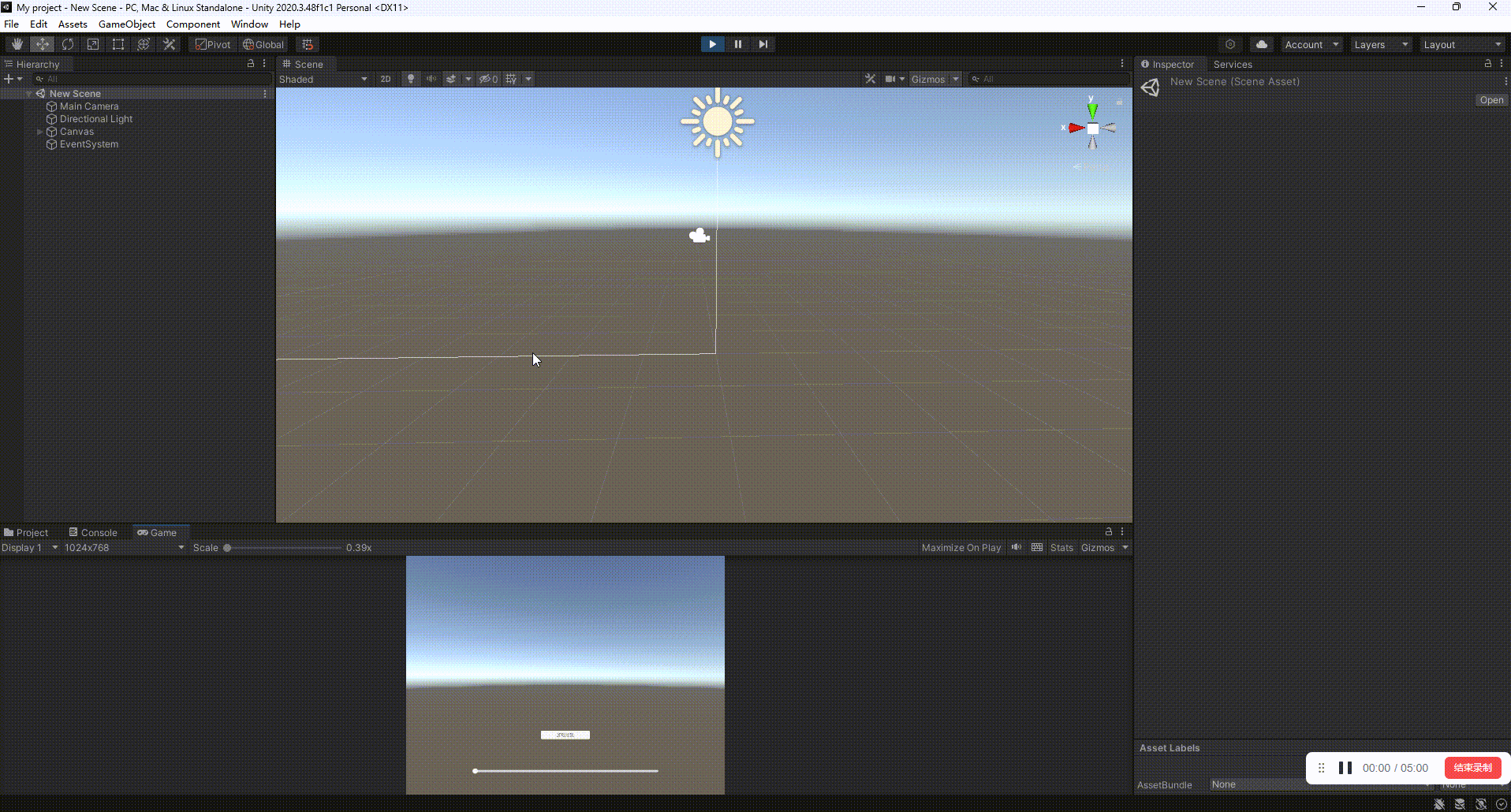This screenshot has height=812, width=1511.
Task: Select the Rect Transform tool
Action: pyautogui.click(x=118, y=44)
